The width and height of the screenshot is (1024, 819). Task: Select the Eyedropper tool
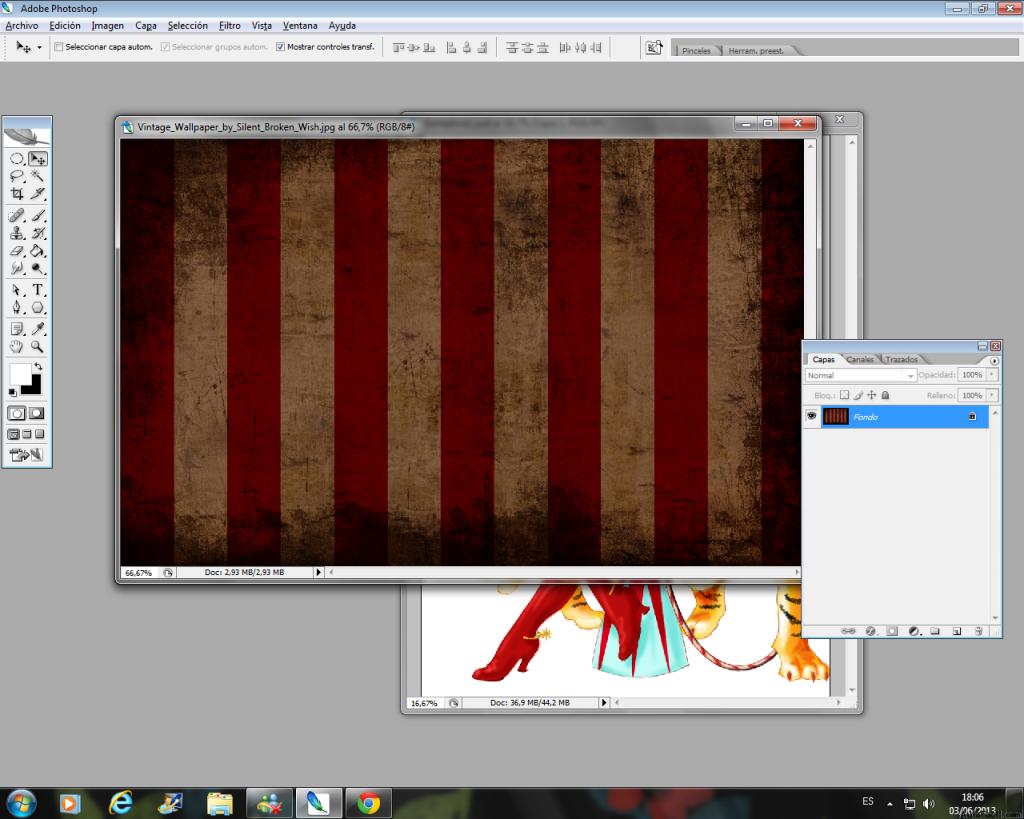38,329
